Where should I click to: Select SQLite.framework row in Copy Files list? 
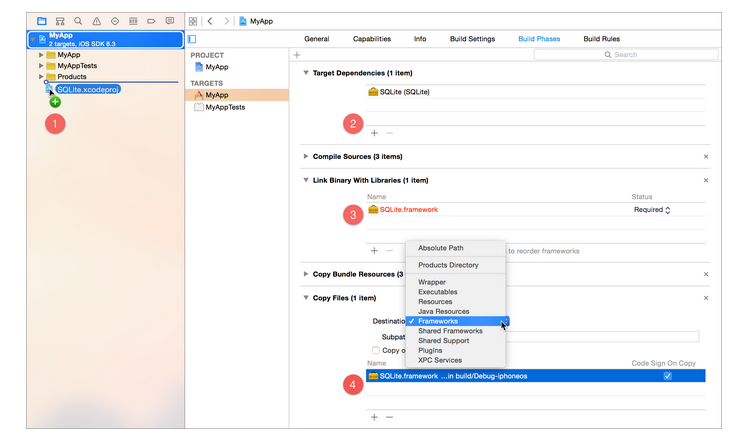tap(536, 376)
